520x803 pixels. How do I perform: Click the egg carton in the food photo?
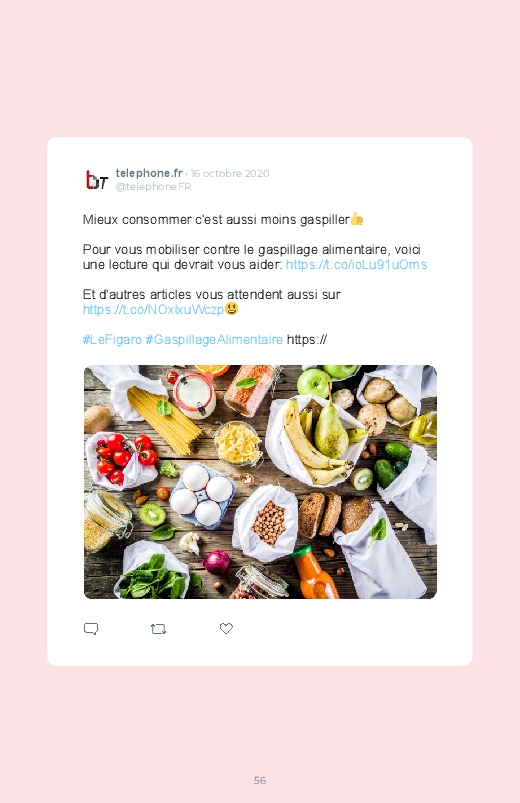pos(202,495)
